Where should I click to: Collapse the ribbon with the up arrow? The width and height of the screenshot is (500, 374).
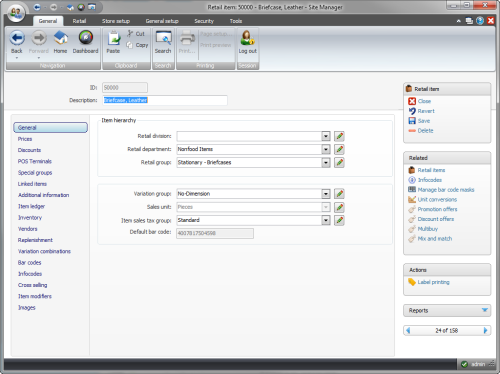(459, 21)
